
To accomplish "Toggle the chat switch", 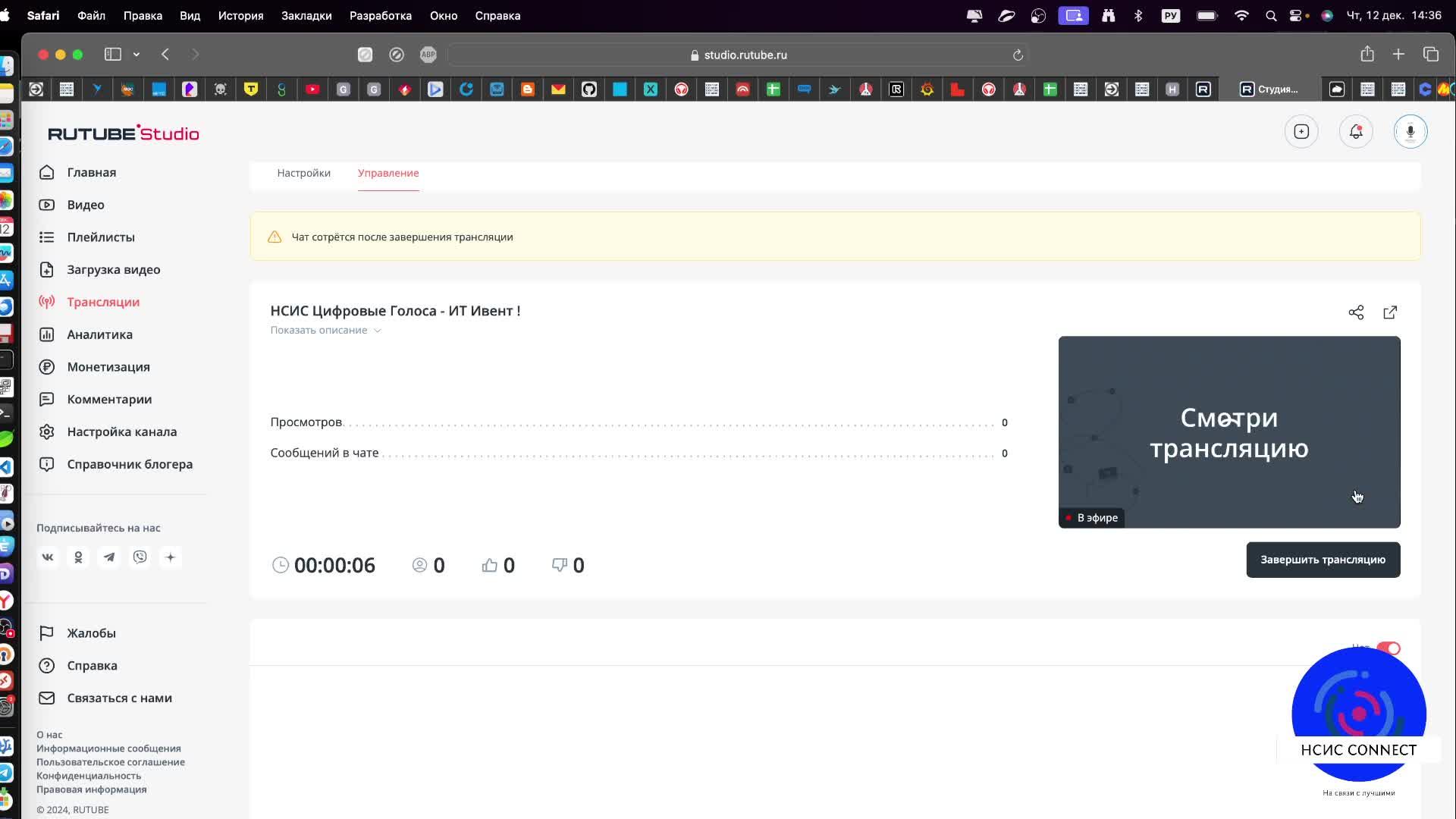I will (x=1389, y=649).
